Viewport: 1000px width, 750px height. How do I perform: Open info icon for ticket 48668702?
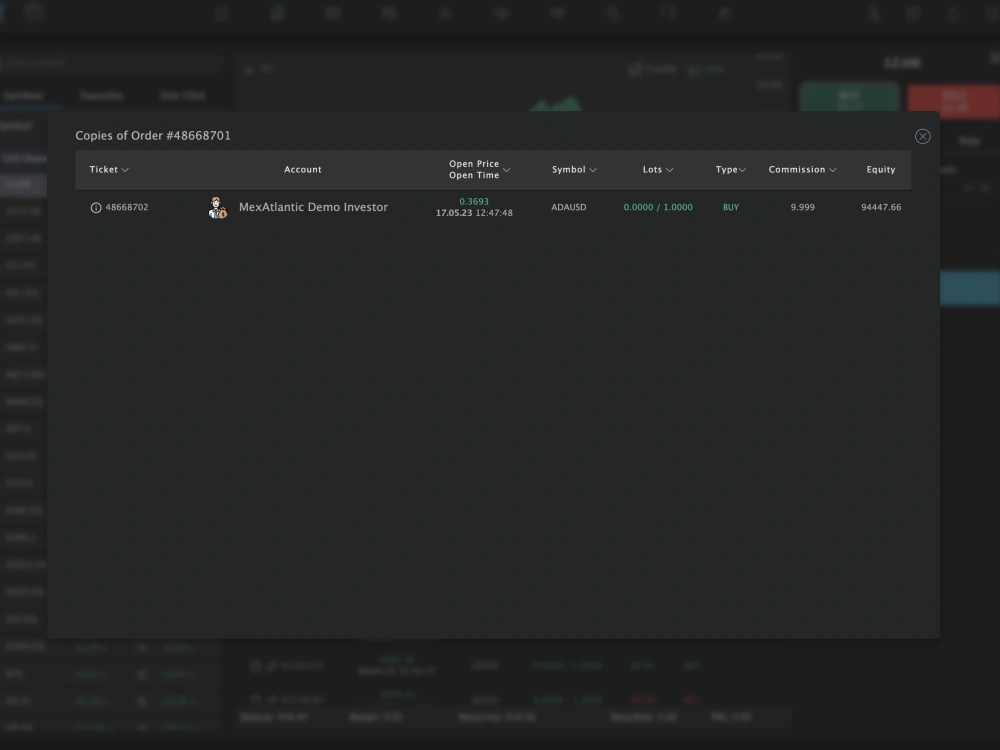pos(96,208)
